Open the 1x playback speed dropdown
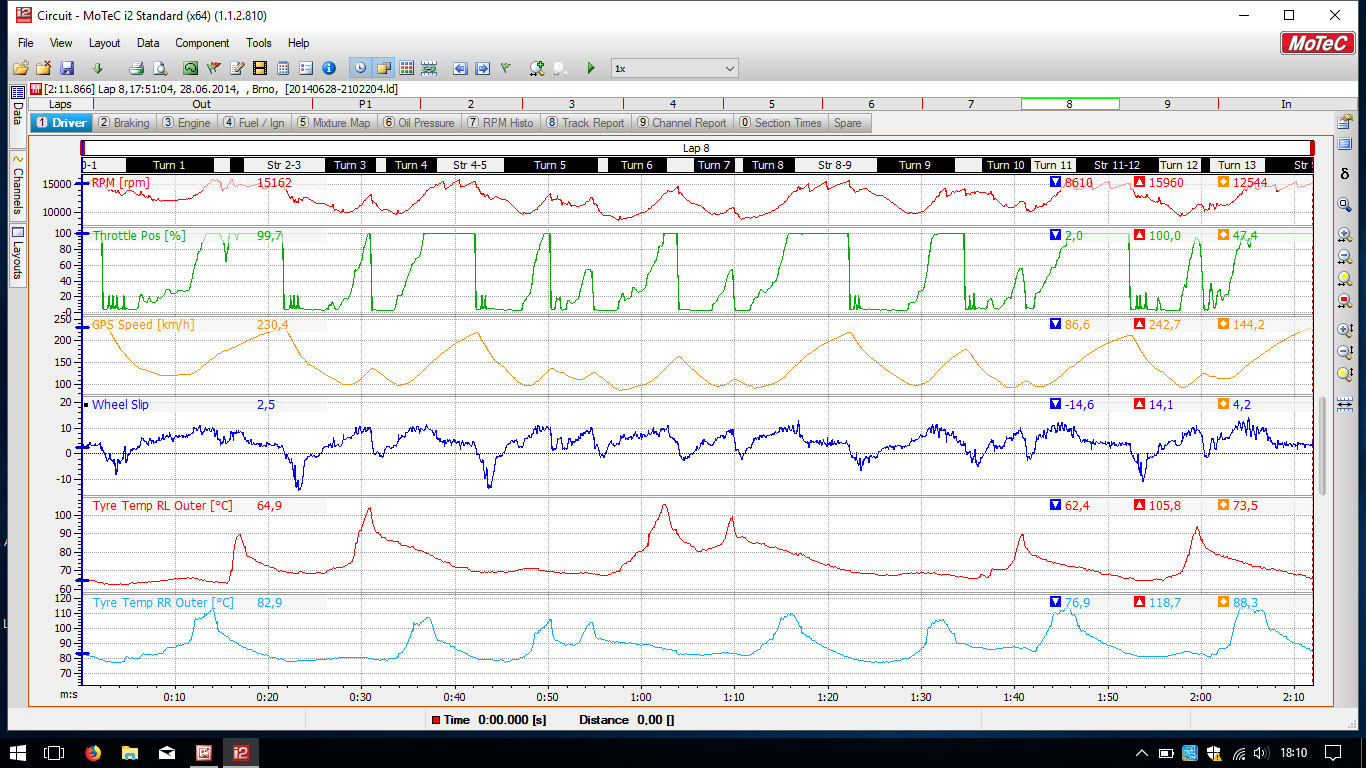The width and height of the screenshot is (1366, 768). point(729,68)
